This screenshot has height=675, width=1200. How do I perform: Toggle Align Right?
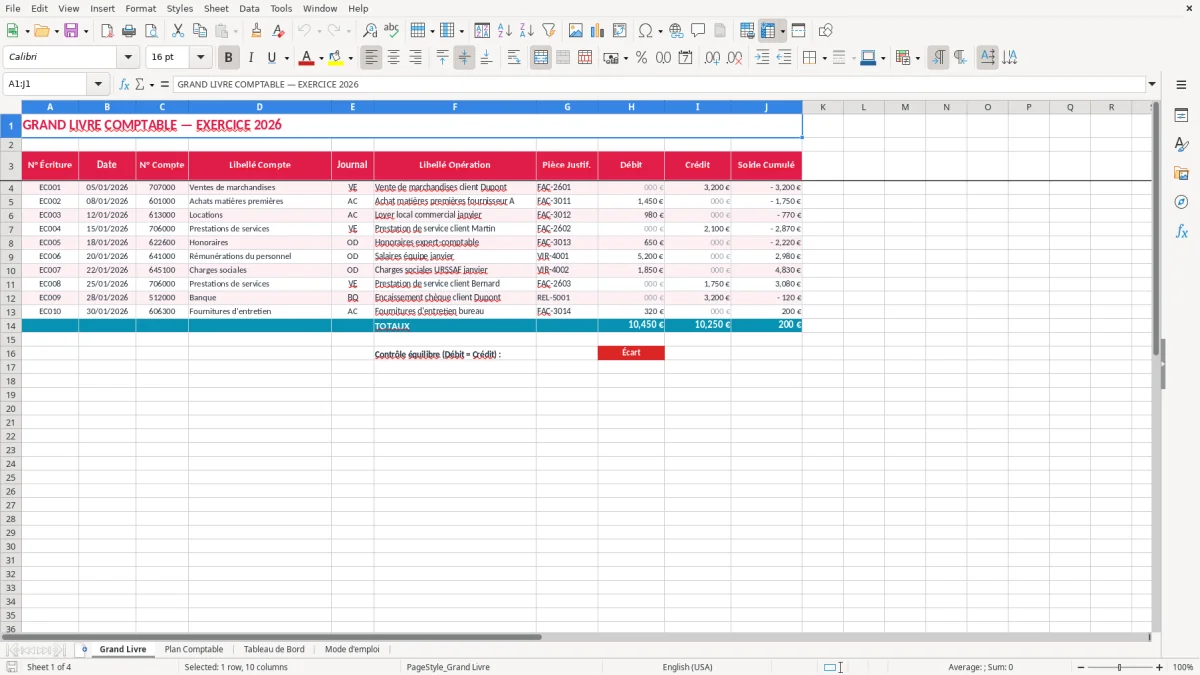point(416,58)
